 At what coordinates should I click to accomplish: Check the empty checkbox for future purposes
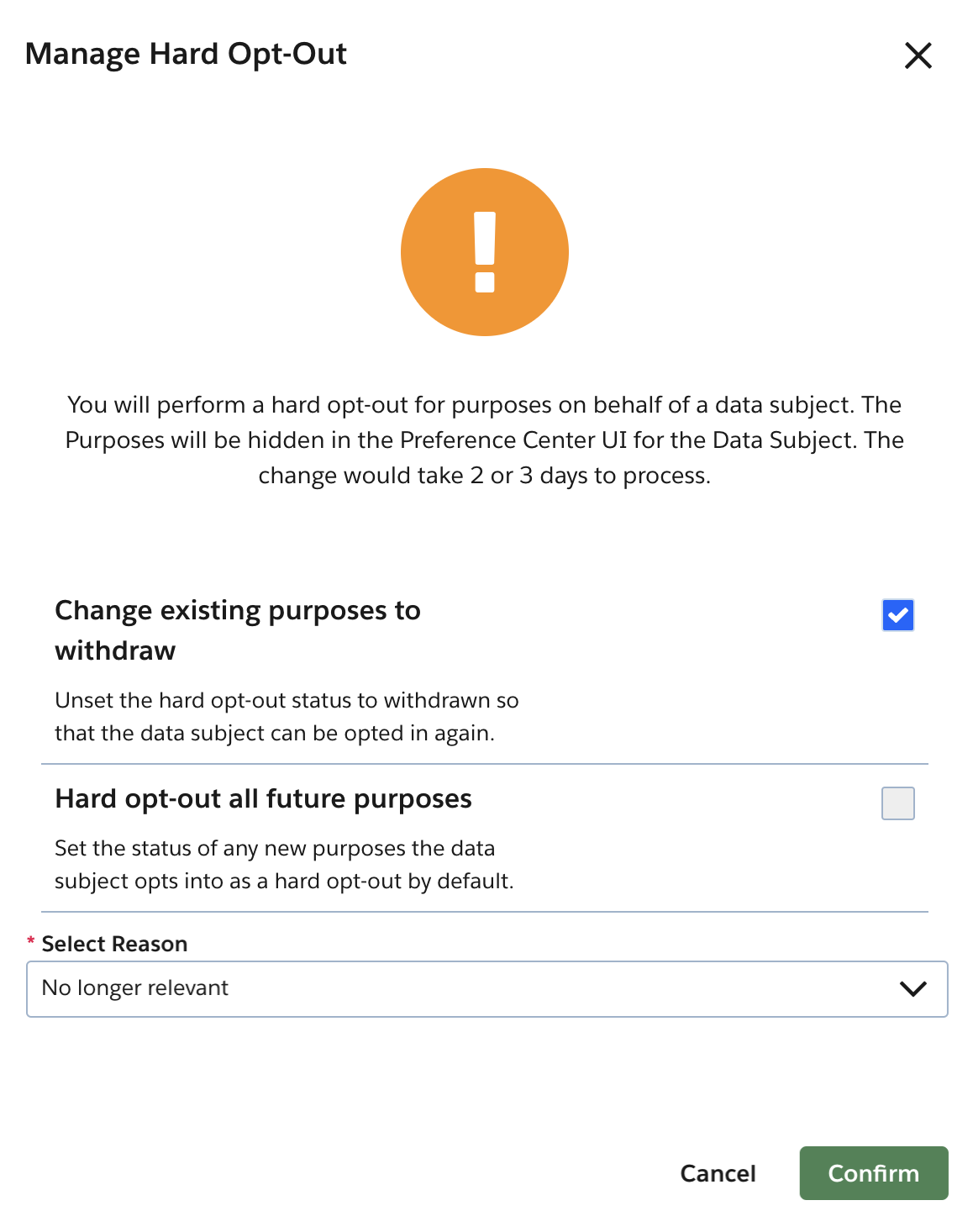click(x=897, y=803)
